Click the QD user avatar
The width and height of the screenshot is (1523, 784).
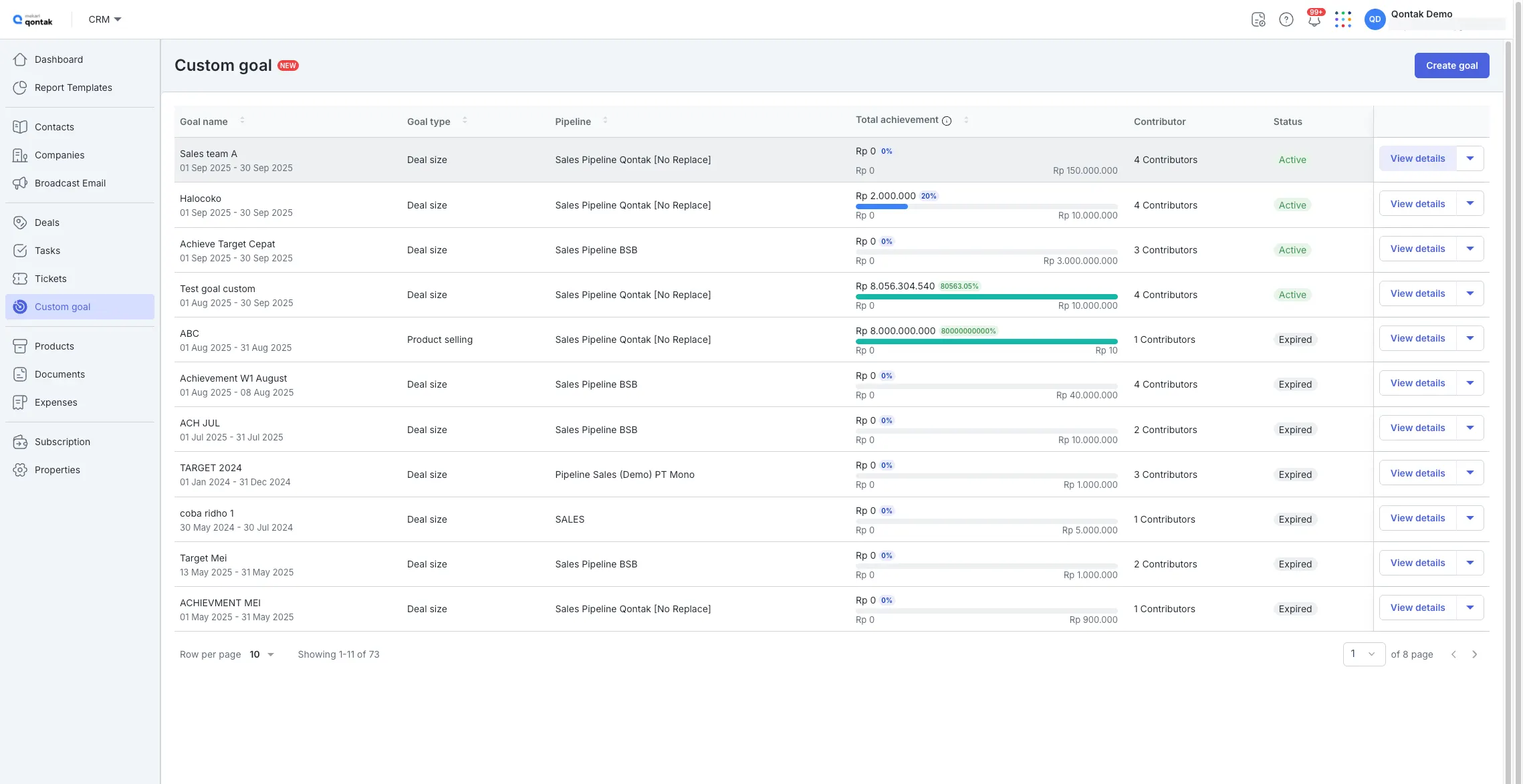1375,19
